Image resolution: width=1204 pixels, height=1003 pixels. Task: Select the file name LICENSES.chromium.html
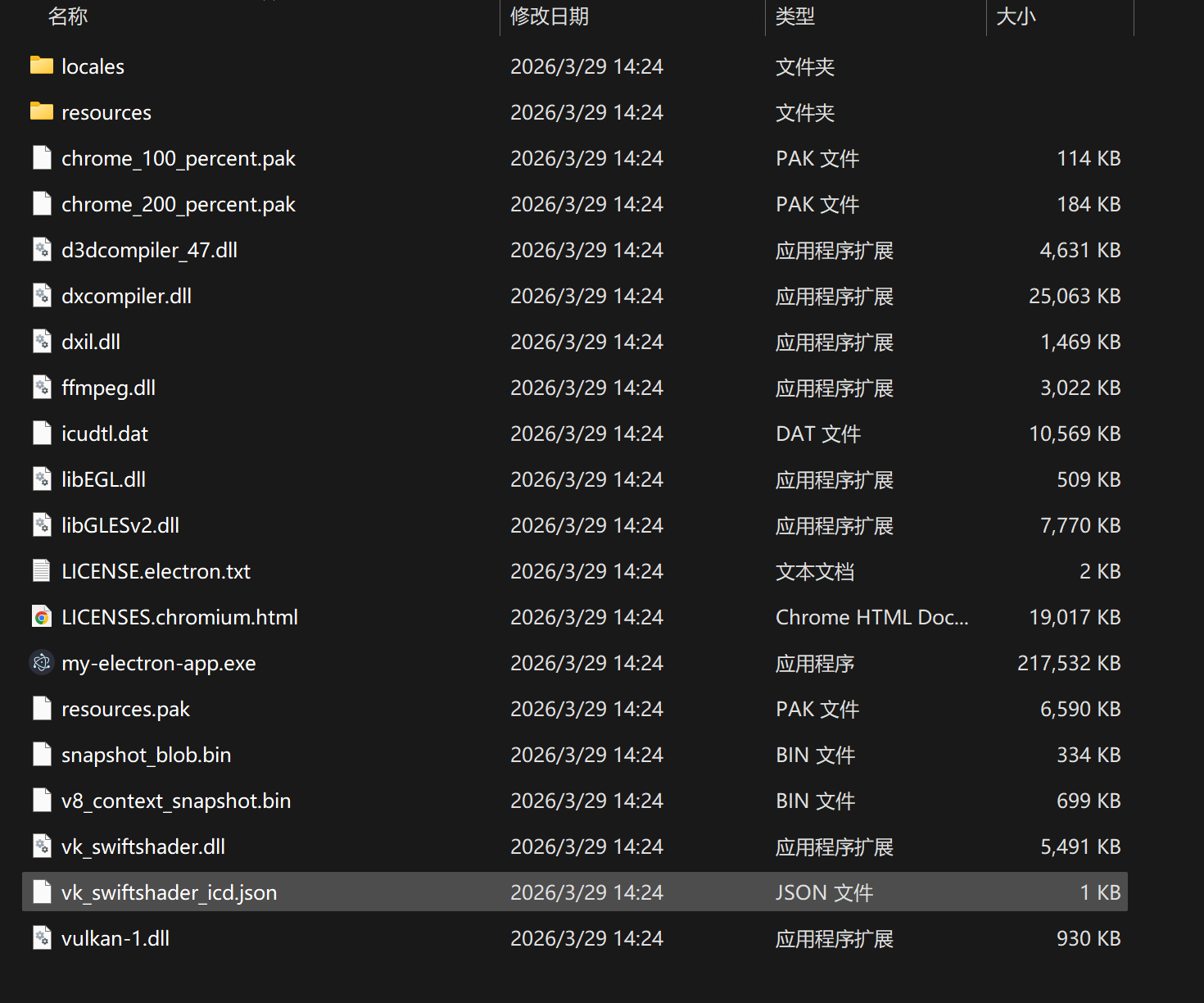pos(180,617)
